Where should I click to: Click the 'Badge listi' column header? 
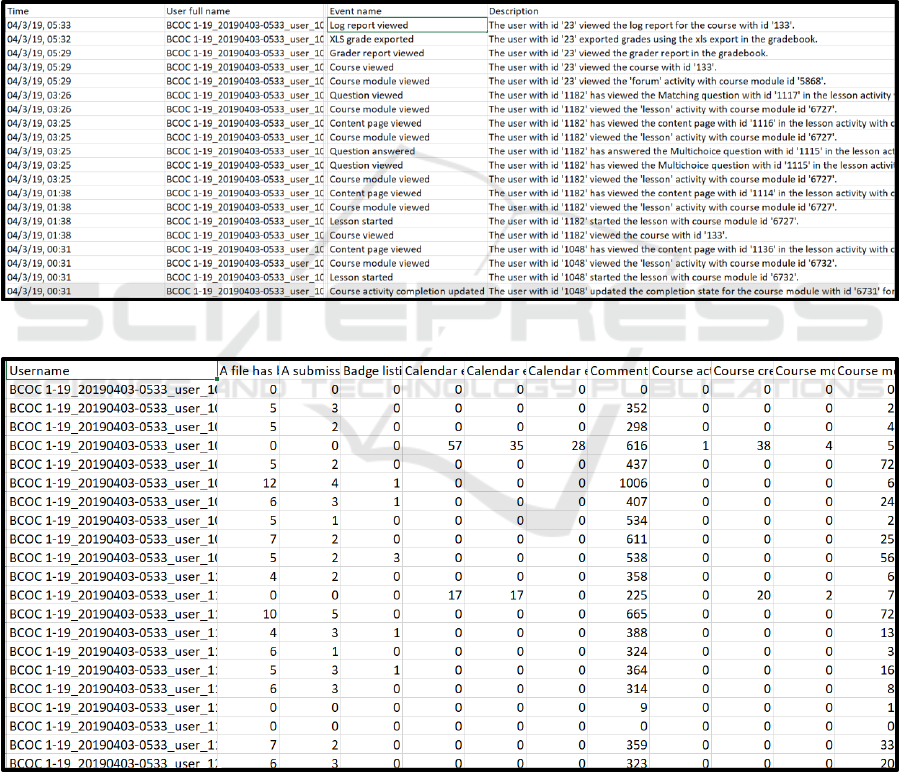371,370
